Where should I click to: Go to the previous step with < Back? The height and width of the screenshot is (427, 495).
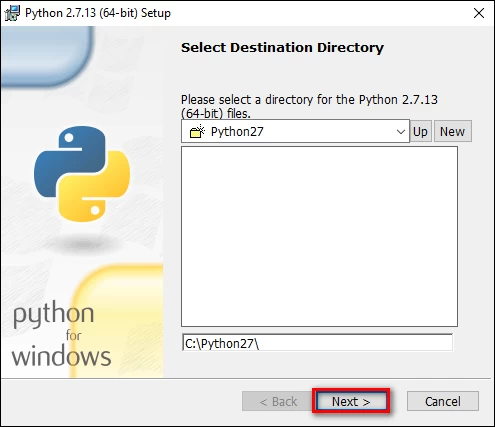tap(278, 401)
